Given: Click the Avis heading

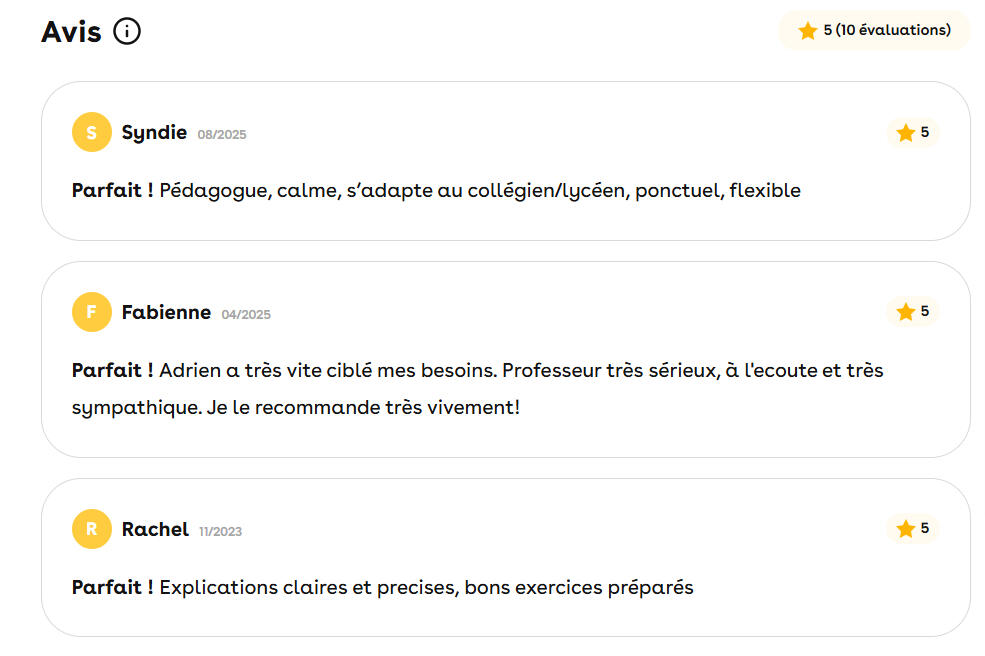Looking at the screenshot, I should [71, 31].
